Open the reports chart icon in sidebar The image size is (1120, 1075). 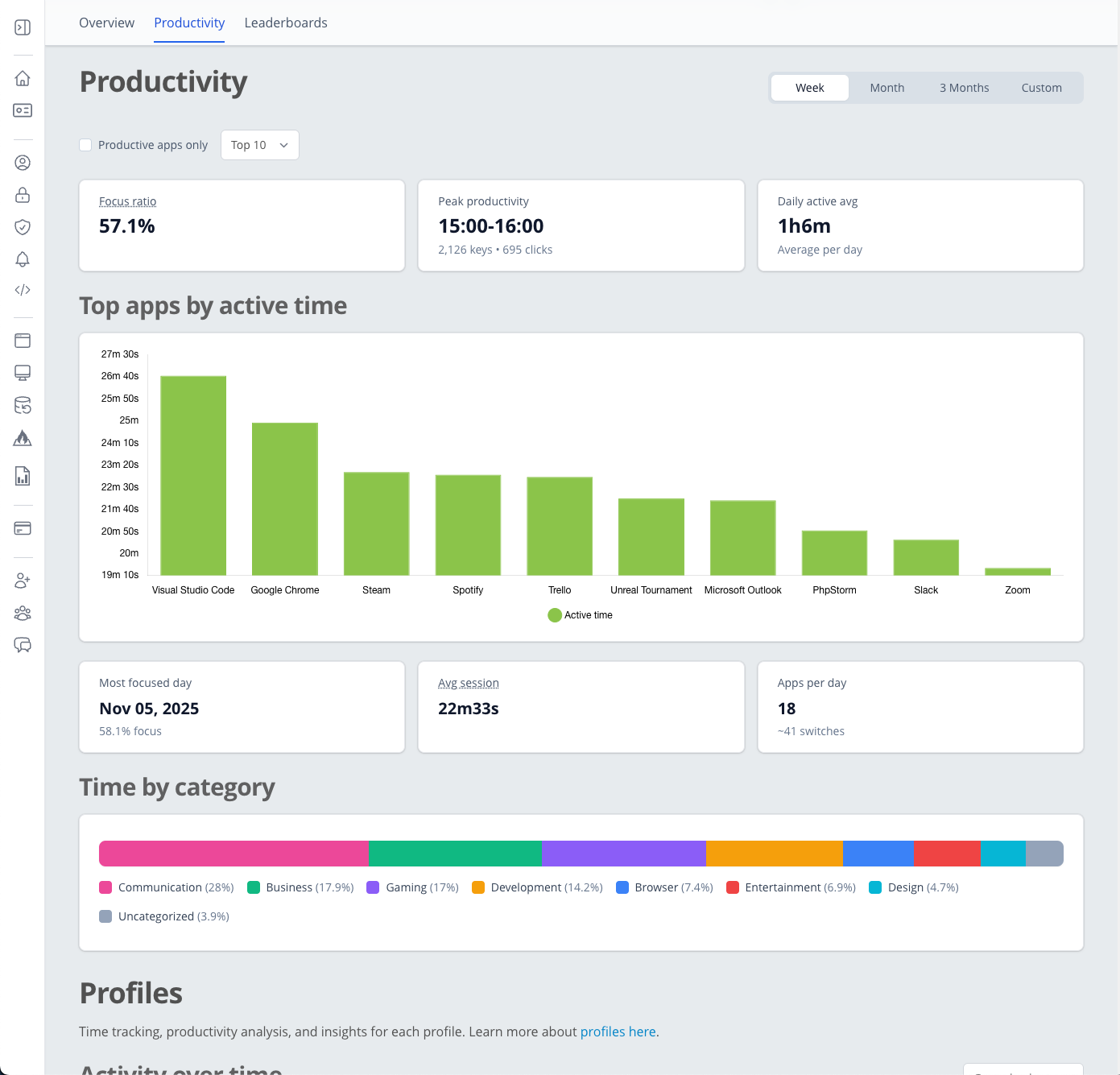point(23,476)
